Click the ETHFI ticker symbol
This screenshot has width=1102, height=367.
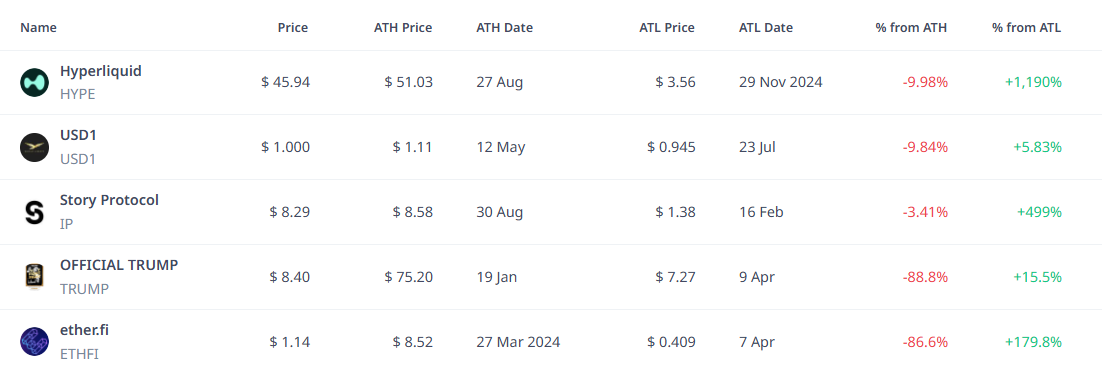pos(79,353)
